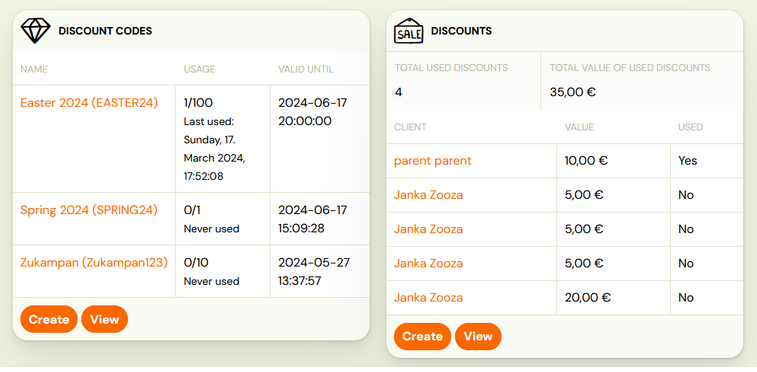Click the NAME column header
Screen dimensions: 757x372
click(x=34, y=69)
